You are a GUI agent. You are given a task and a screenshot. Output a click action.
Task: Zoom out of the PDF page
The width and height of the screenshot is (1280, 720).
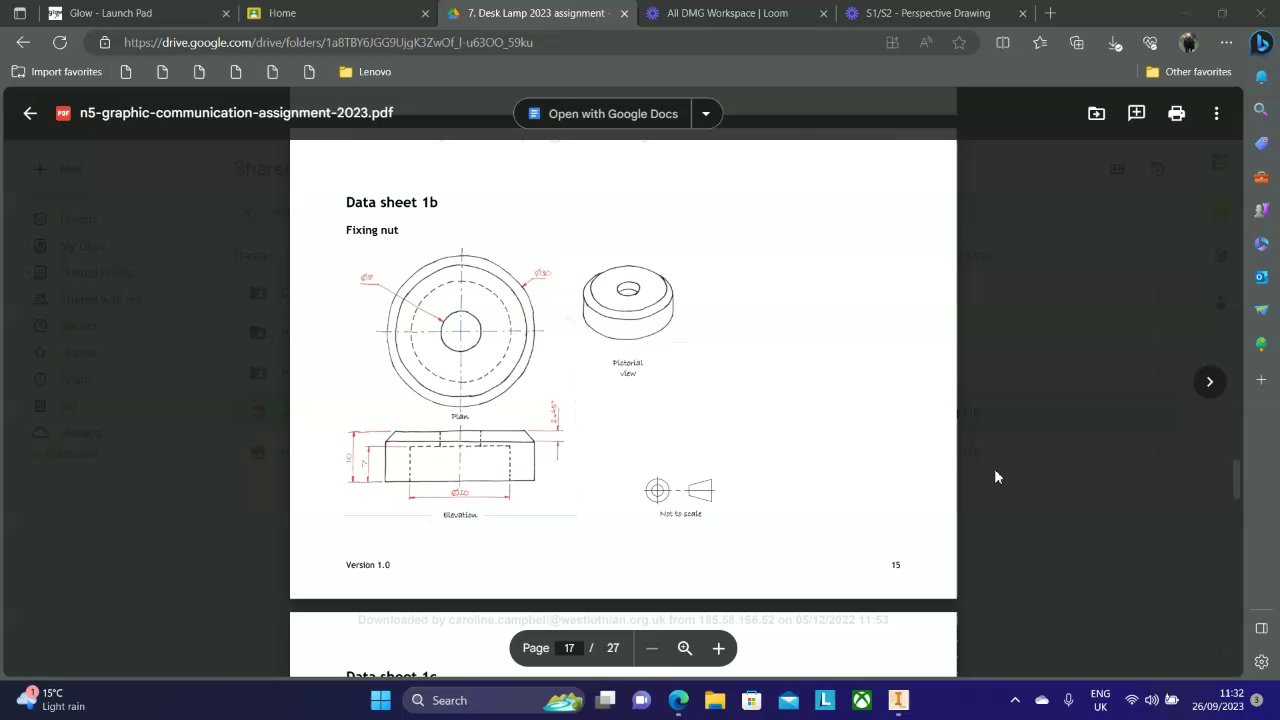[x=652, y=648]
